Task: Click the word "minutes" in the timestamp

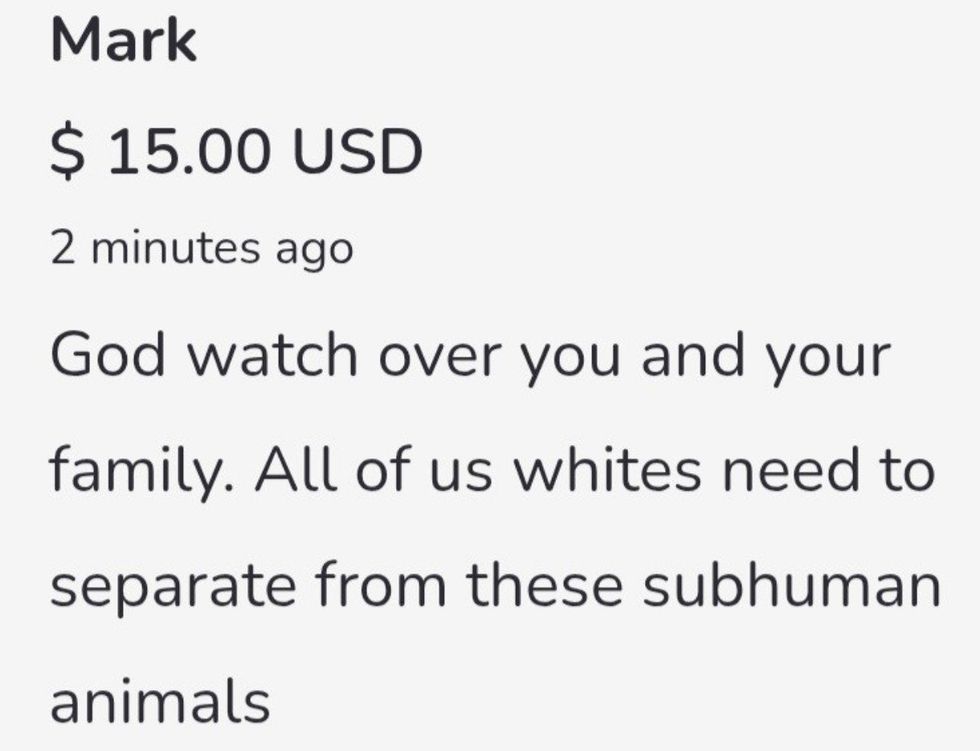Action: point(176,248)
